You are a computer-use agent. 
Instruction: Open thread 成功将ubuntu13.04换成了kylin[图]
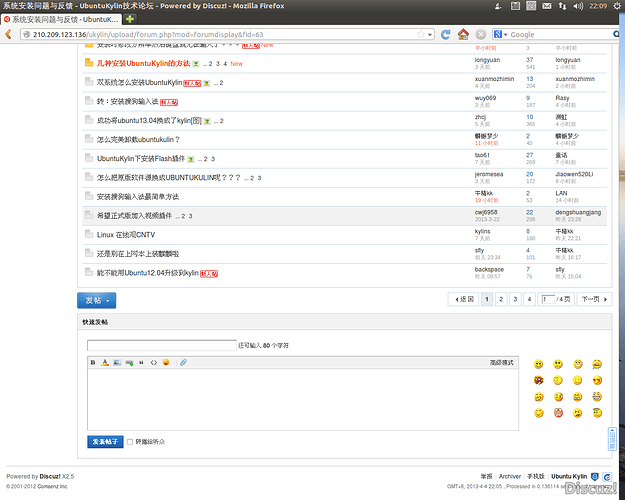click(149, 120)
